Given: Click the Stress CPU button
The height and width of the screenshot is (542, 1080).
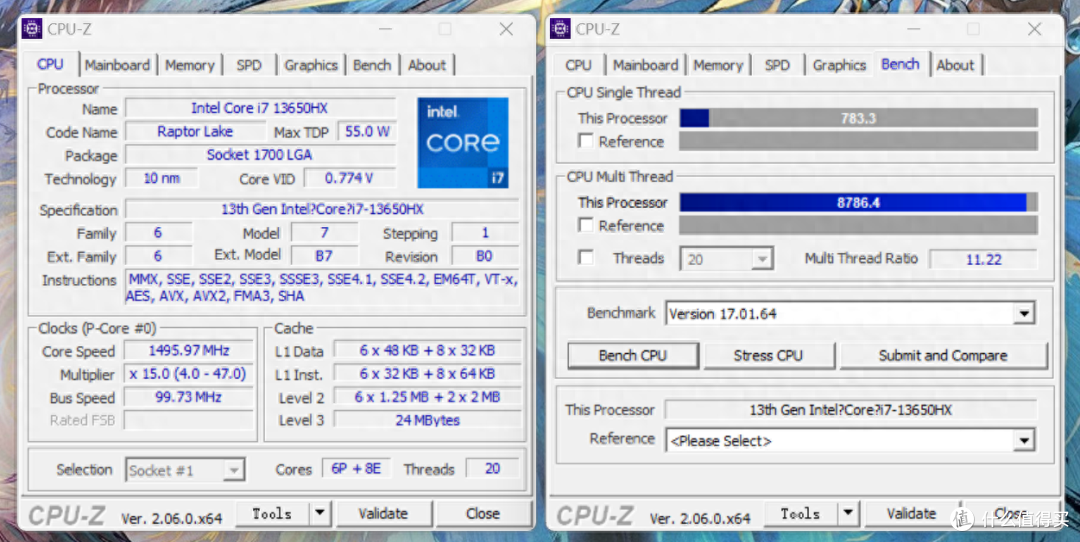Looking at the screenshot, I should pyautogui.click(x=768, y=355).
